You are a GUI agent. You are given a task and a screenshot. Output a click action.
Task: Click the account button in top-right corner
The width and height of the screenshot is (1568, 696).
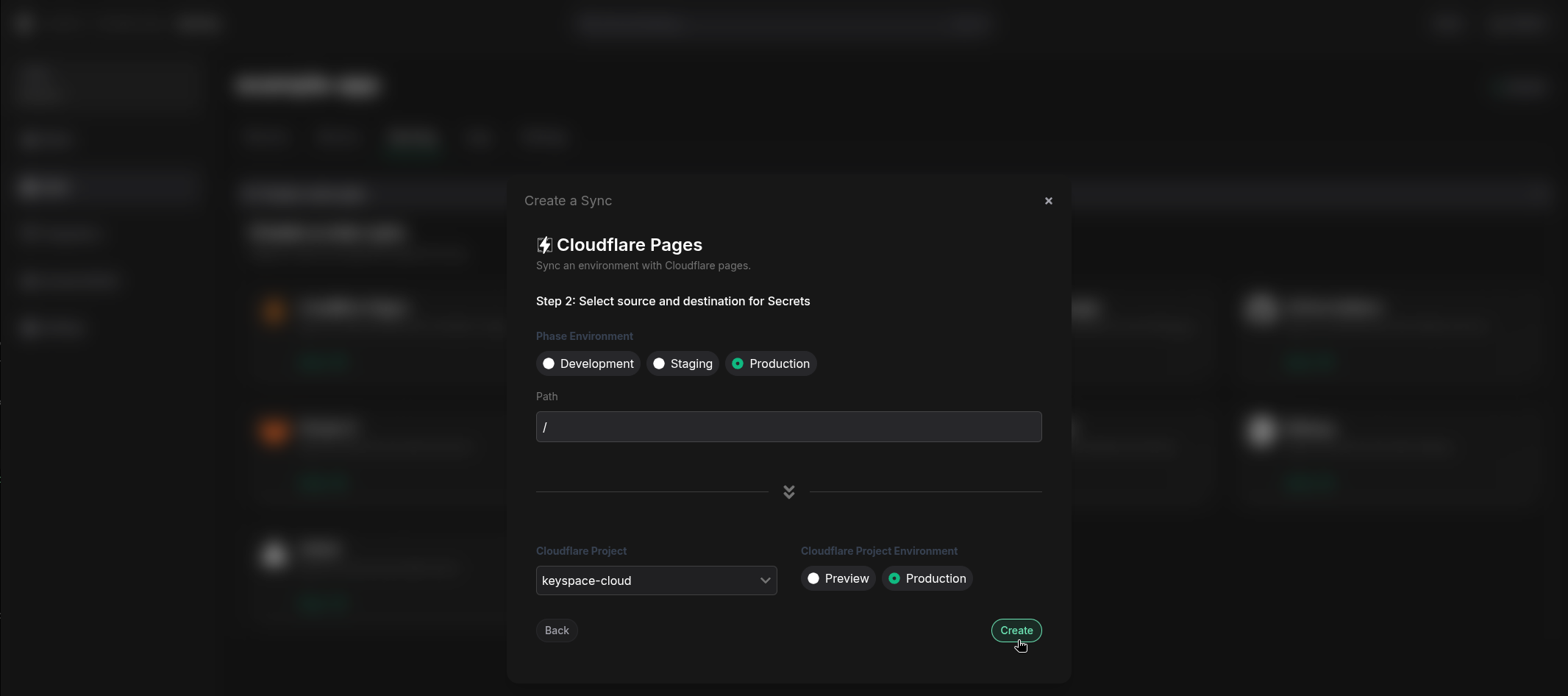[1519, 24]
